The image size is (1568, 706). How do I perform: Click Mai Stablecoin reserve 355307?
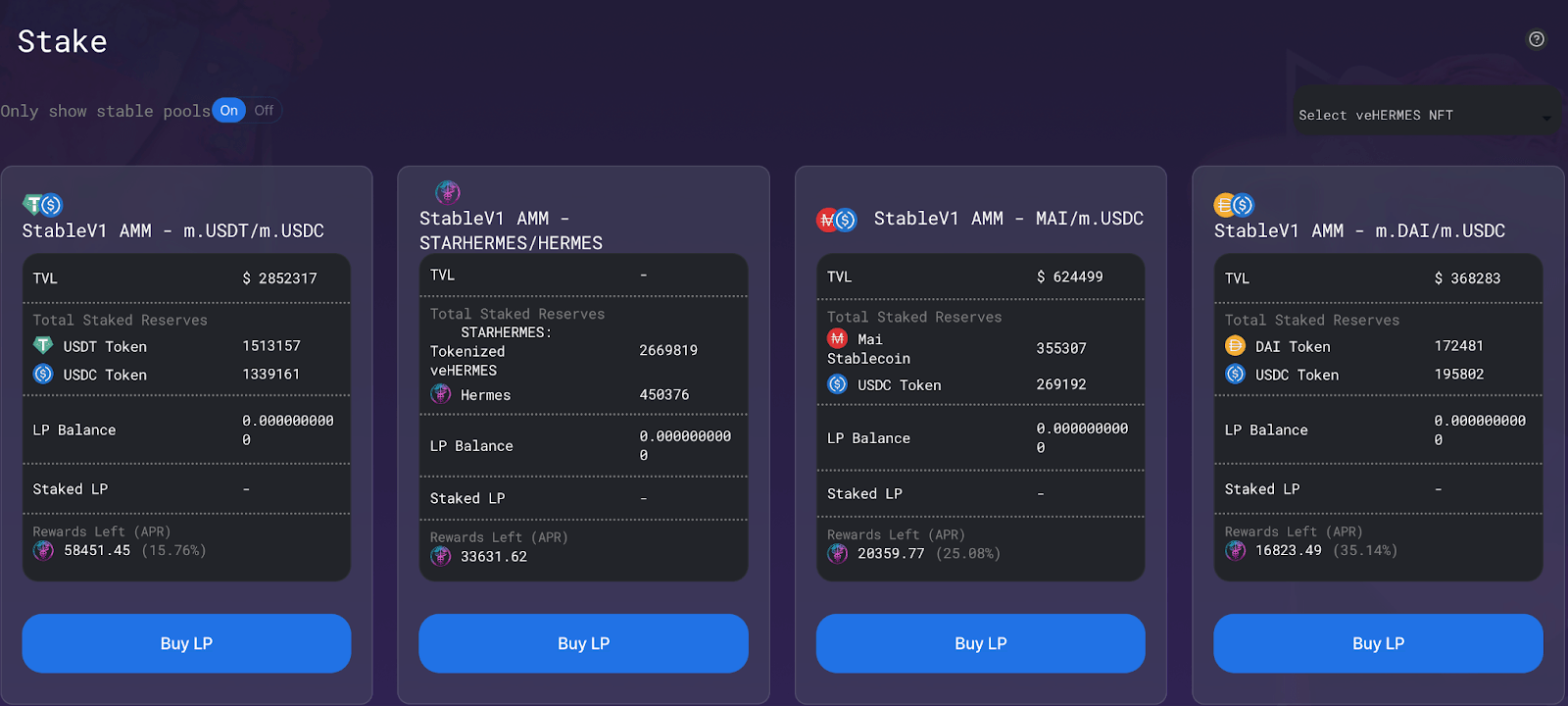pos(1061,348)
